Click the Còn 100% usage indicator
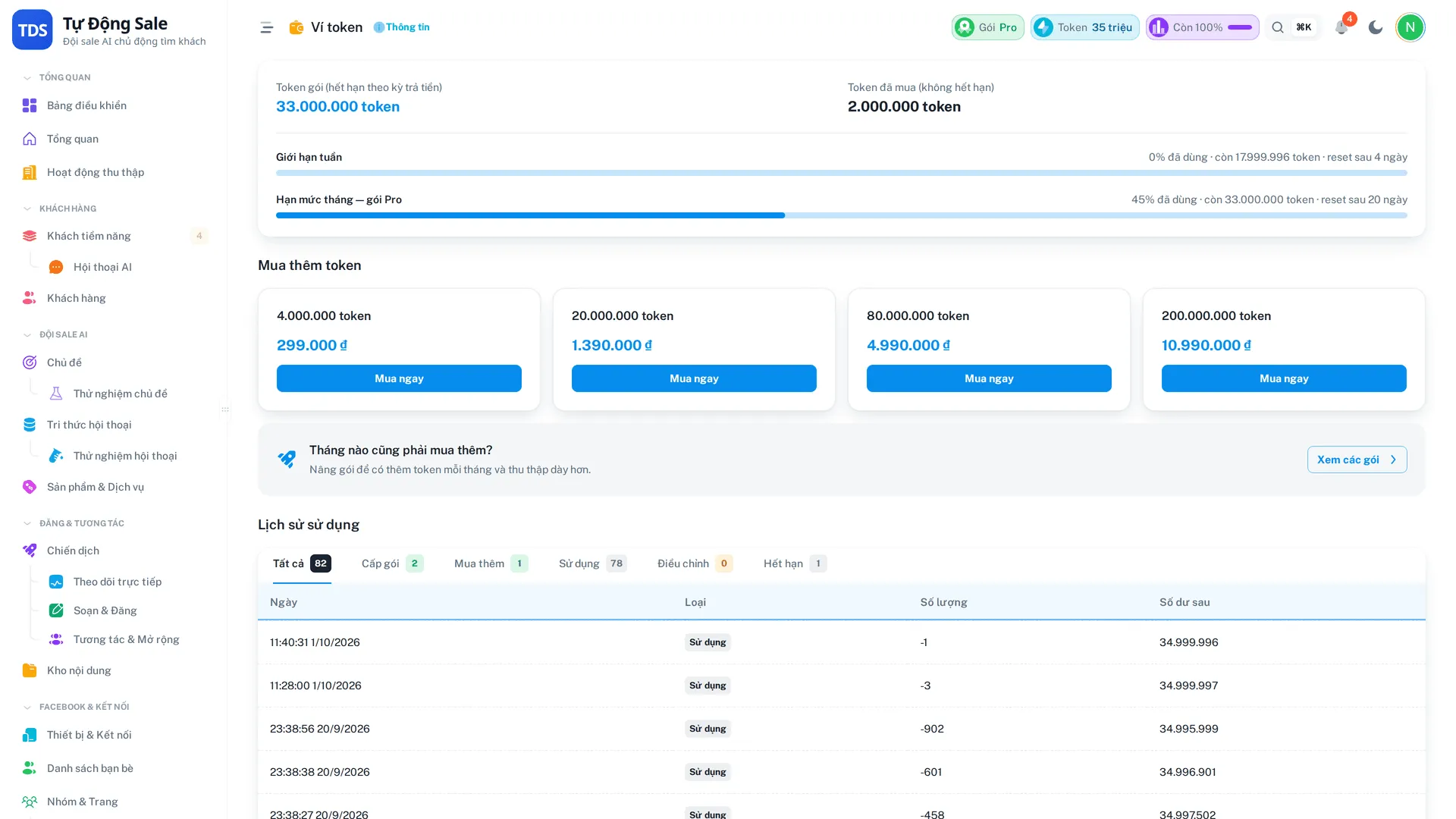This screenshot has height=819, width=1456. [x=1202, y=27]
